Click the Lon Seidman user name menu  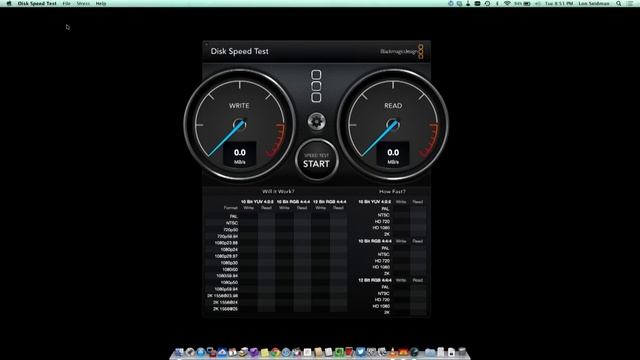(594, 3)
